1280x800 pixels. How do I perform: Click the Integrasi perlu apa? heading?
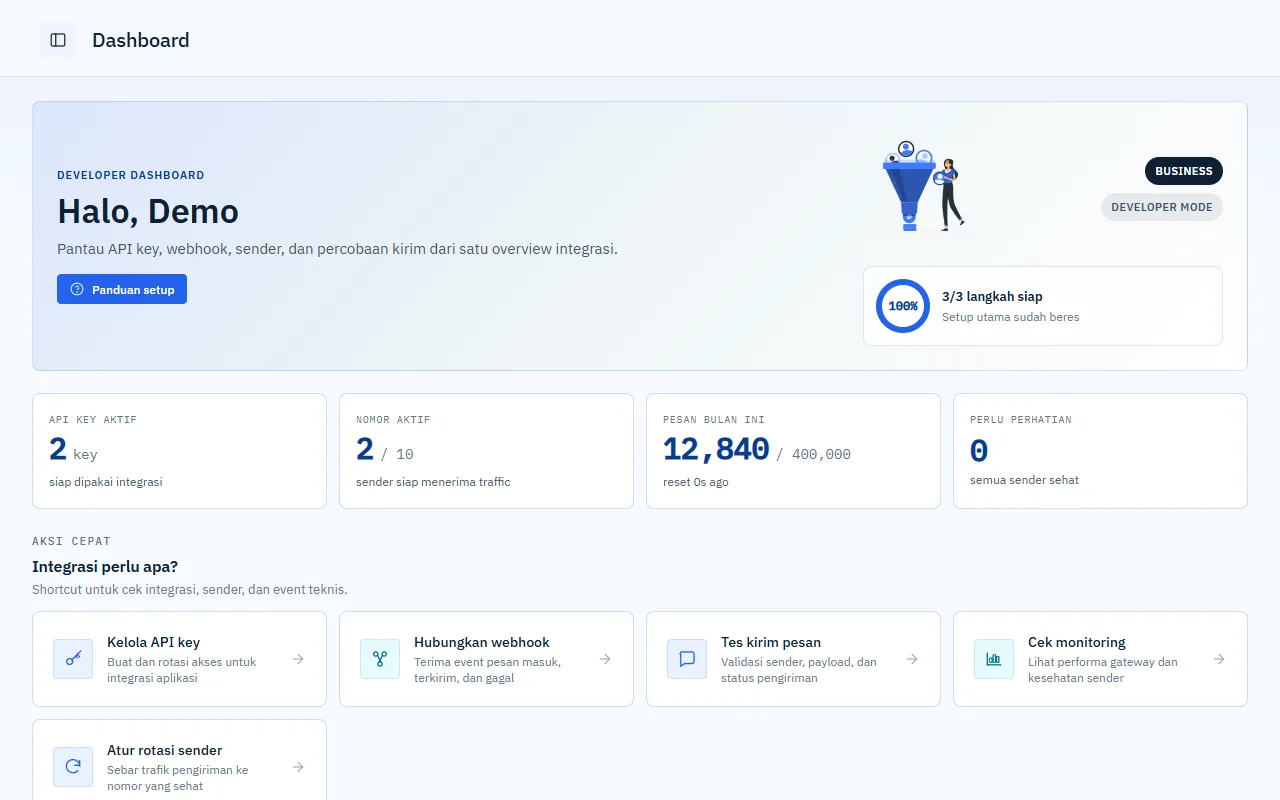point(105,567)
